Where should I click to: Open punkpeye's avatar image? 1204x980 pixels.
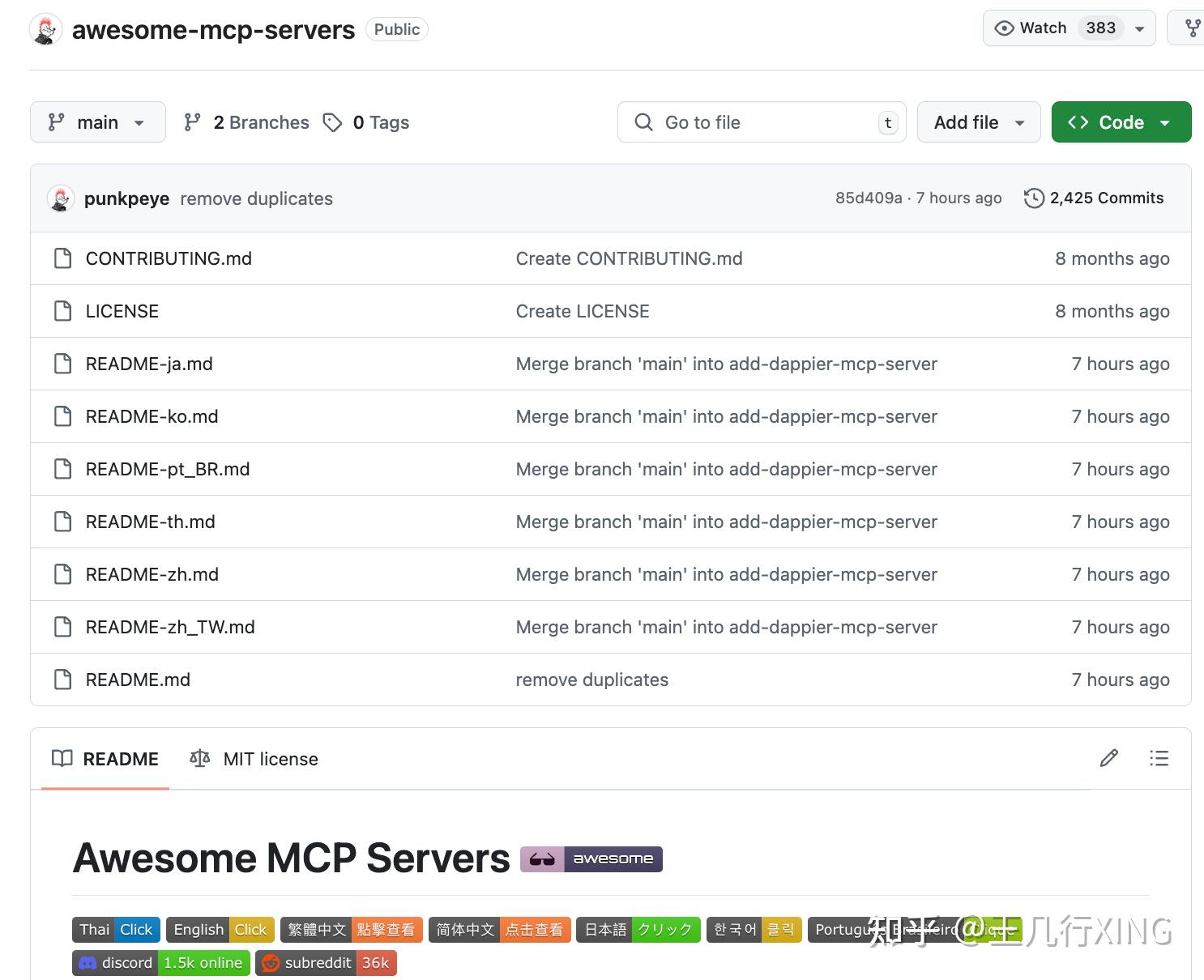[60, 198]
